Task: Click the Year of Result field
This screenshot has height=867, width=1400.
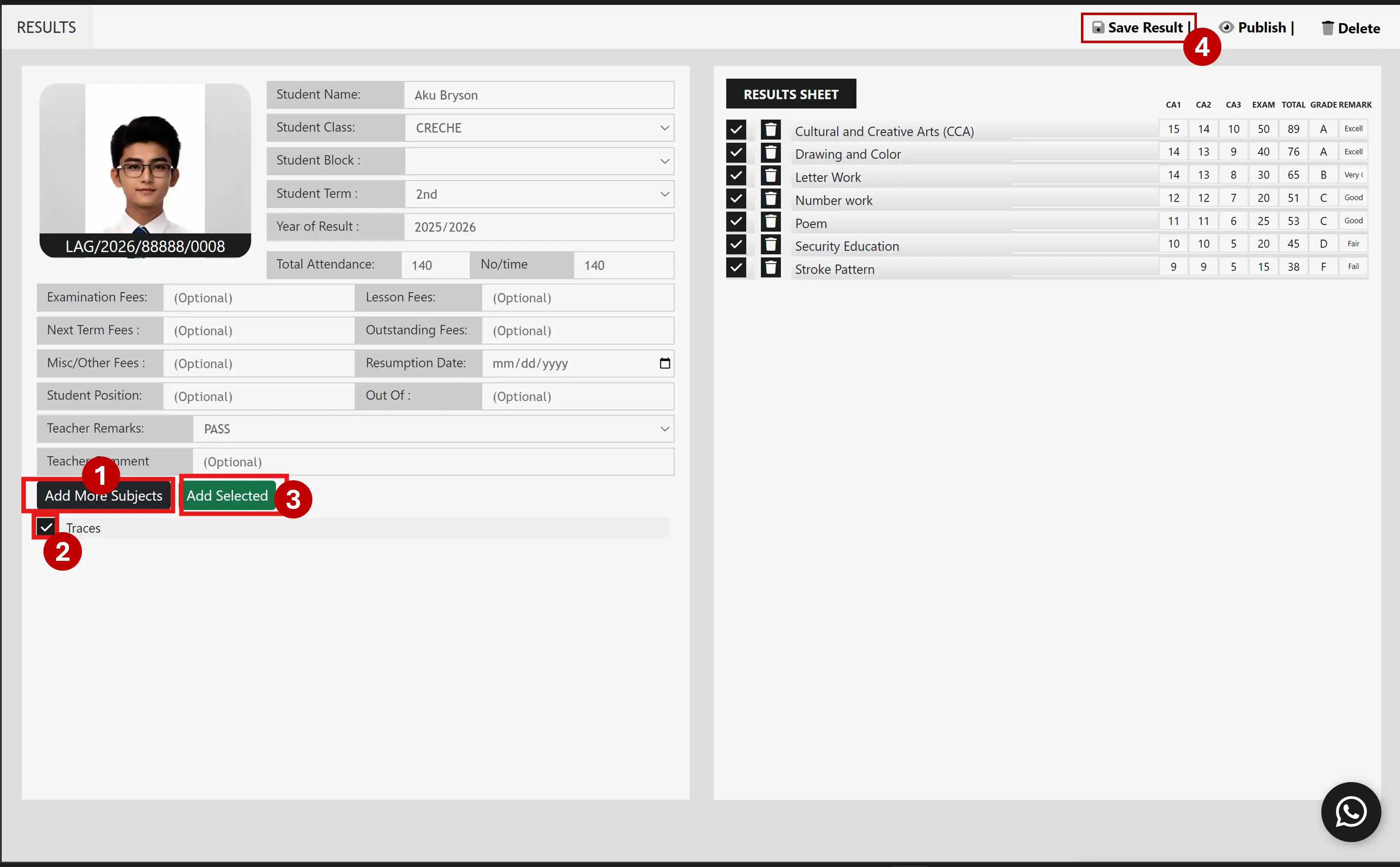Action: (x=539, y=227)
